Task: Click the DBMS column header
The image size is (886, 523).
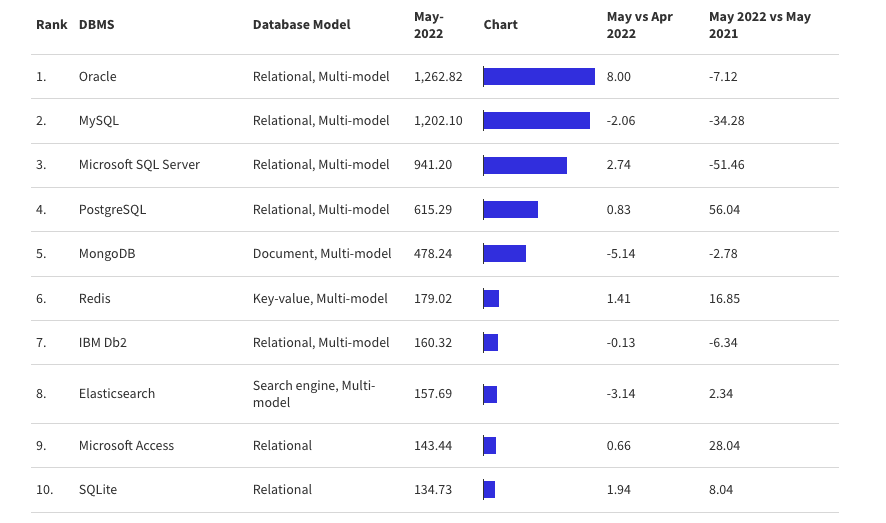Action: (x=97, y=25)
